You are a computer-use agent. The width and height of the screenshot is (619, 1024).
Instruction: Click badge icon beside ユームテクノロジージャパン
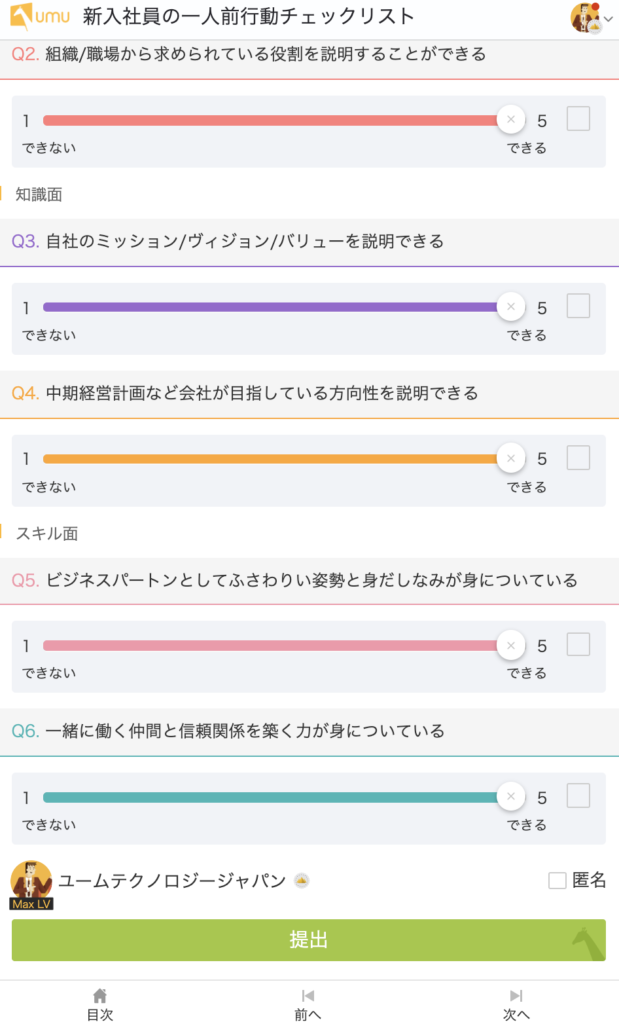click(301, 881)
